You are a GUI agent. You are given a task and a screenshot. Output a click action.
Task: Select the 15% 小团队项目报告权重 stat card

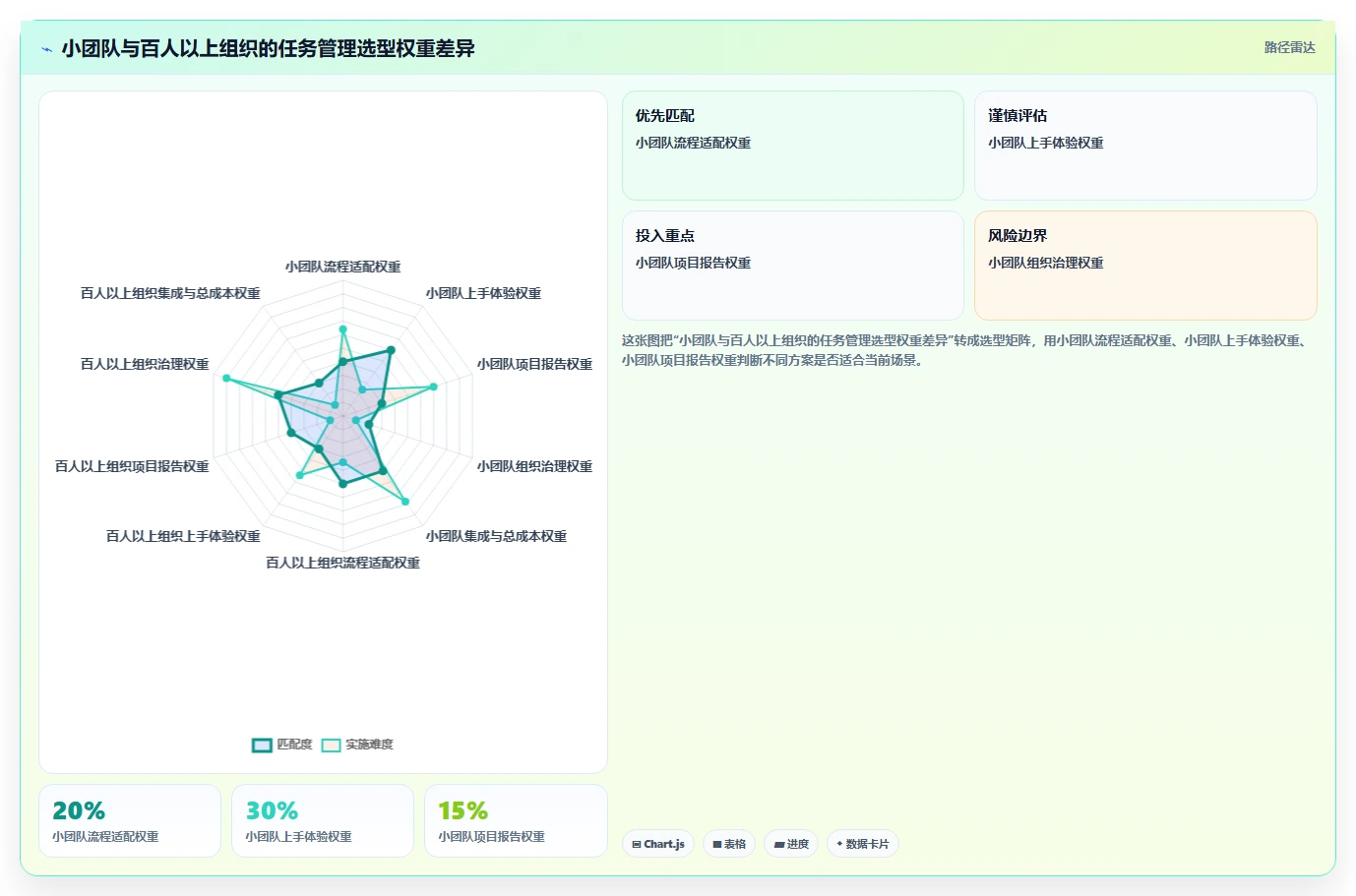click(x=516, y=820)
